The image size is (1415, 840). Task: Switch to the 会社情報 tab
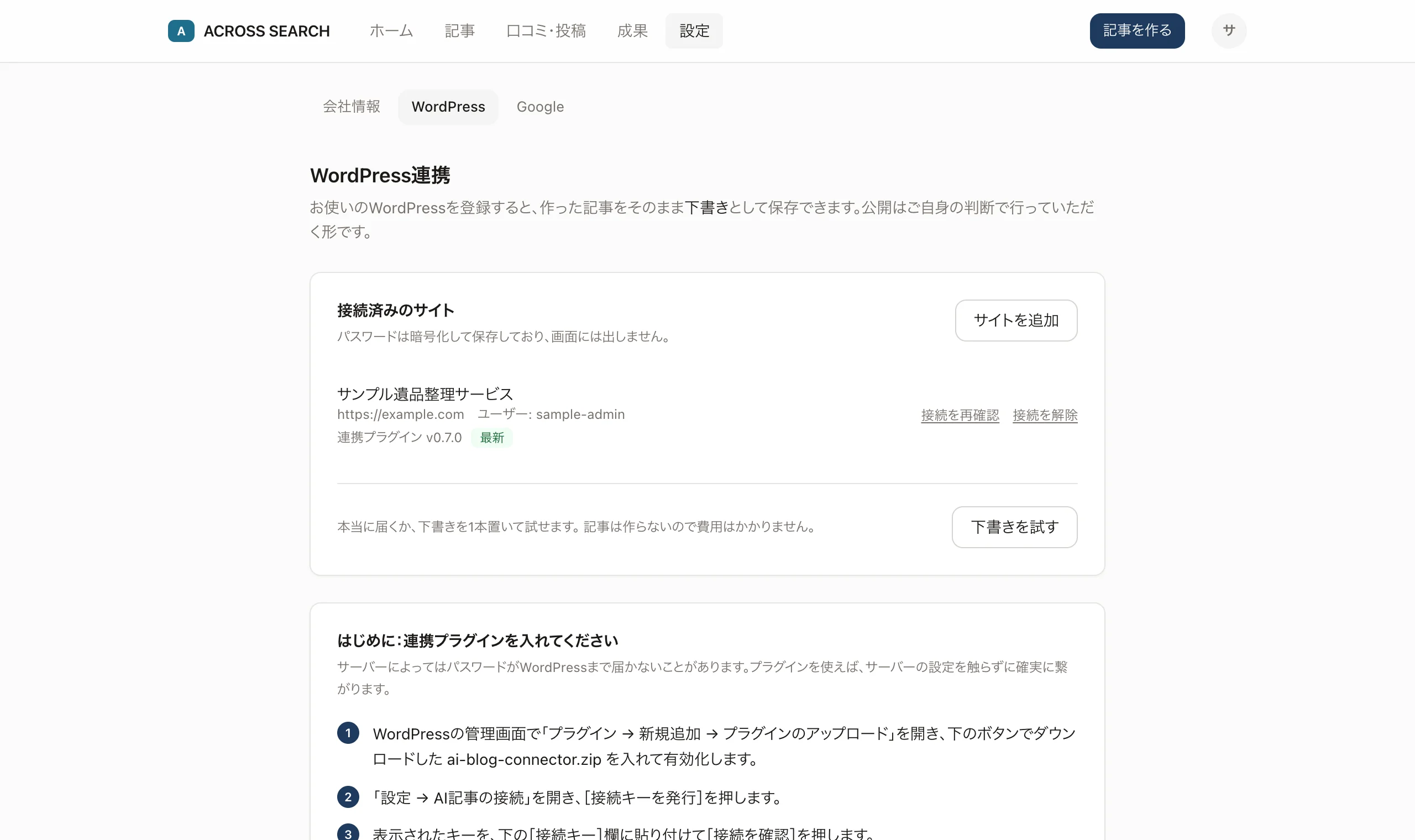tap(352, 107)
